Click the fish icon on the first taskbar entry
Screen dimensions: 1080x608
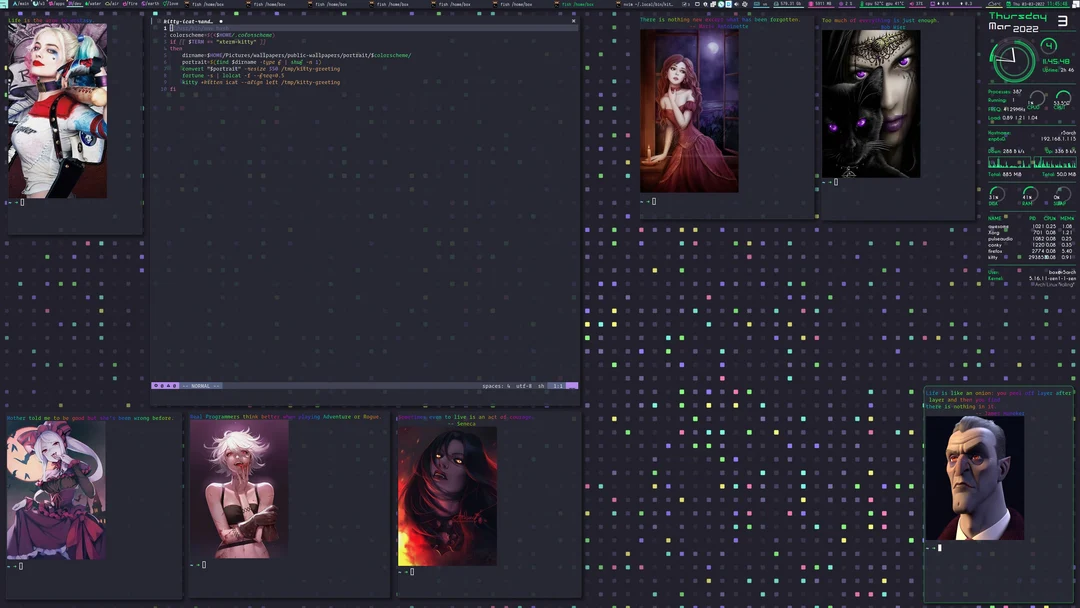(x=186, y=4)
